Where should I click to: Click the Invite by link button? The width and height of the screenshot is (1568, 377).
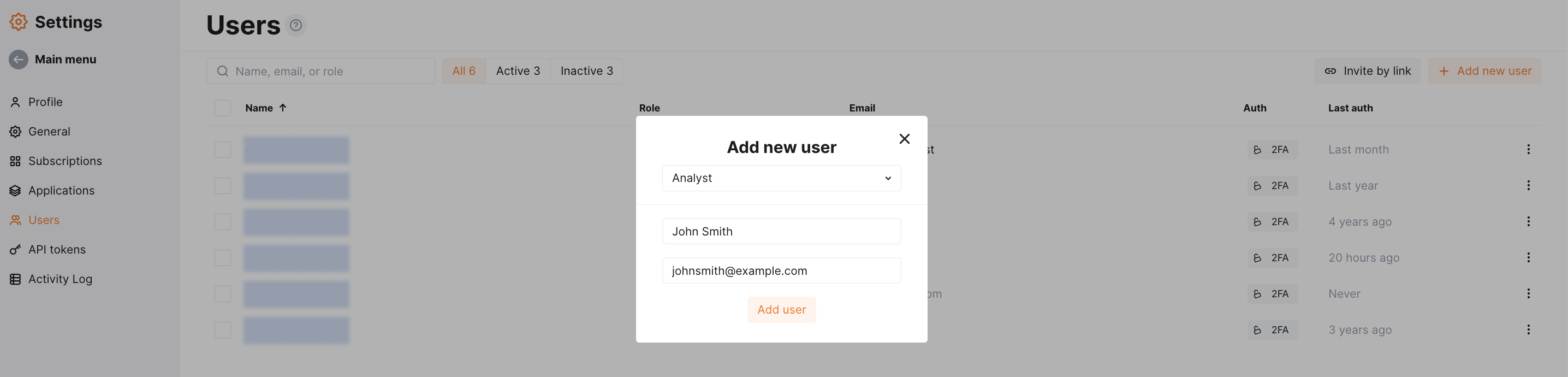click(1367, 70)
